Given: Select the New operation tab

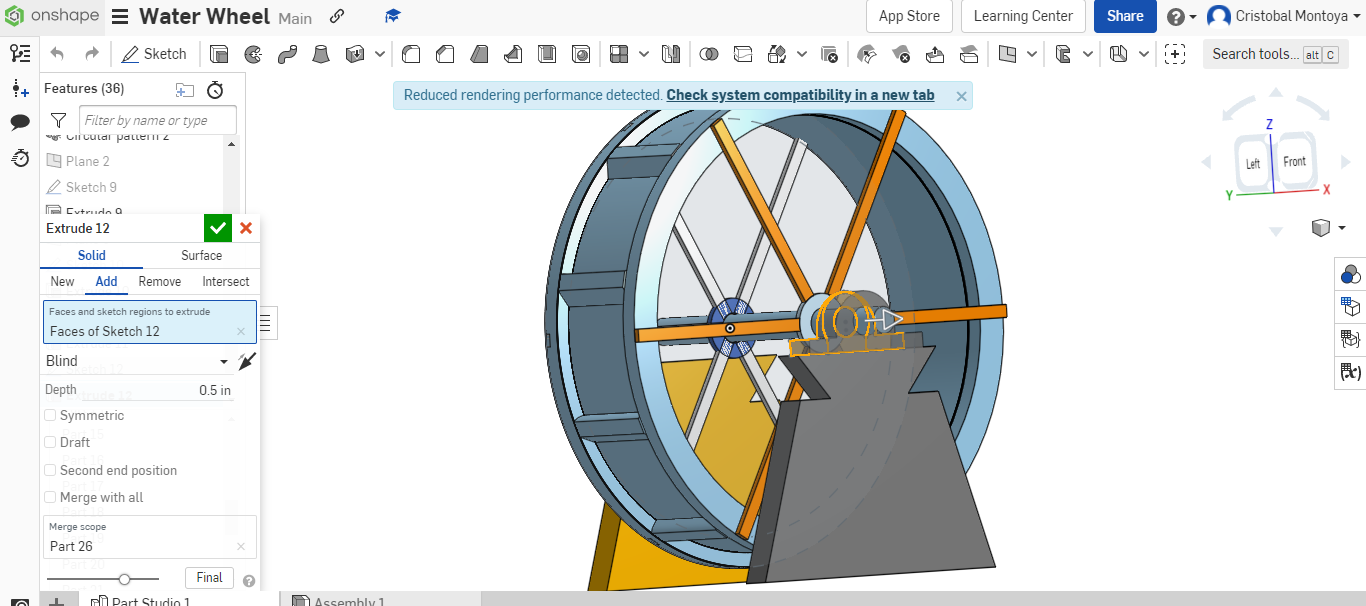Looking at the screenshot, I should click(62, 282).
